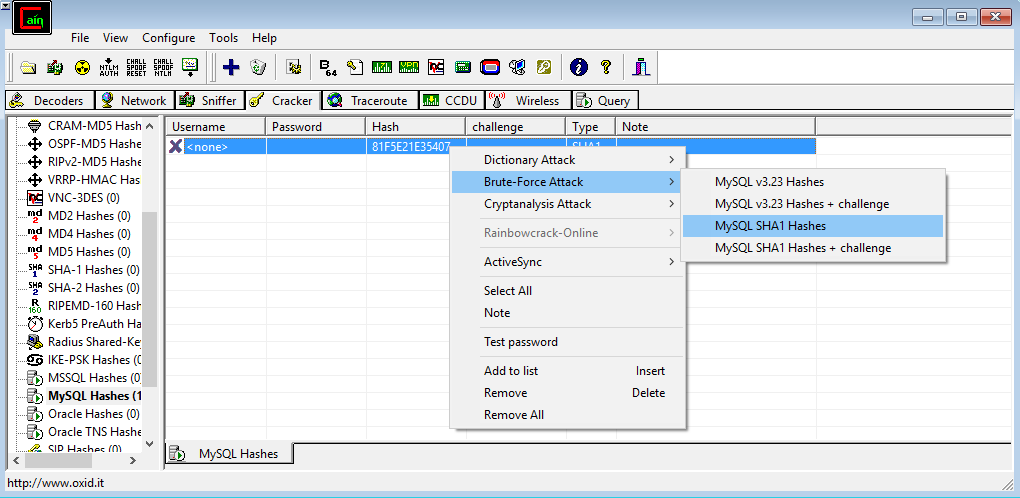This screenshot has height=498, width=1020.
Task: Select Oracle Hashes (0) in tree
Action: coord(94,413)
